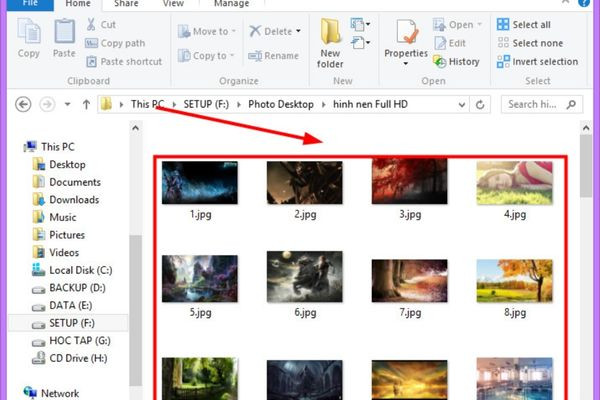Screen dimensions: 600x400
Task: Click the Properties icon
Action: coord(406,32)
